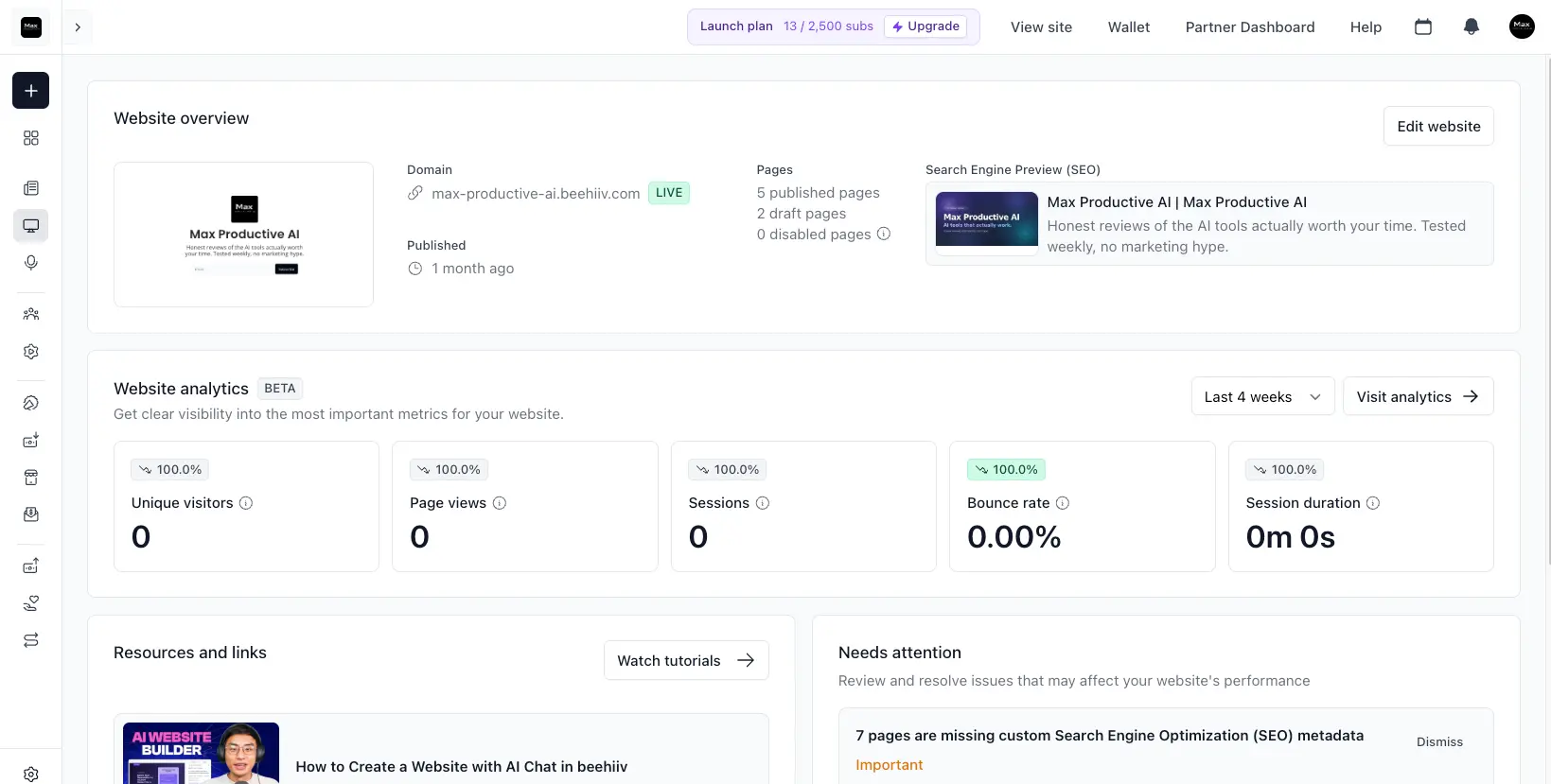Open the calendar icon in top bar
This screenshot has width=1551, height=784.
1423,27
